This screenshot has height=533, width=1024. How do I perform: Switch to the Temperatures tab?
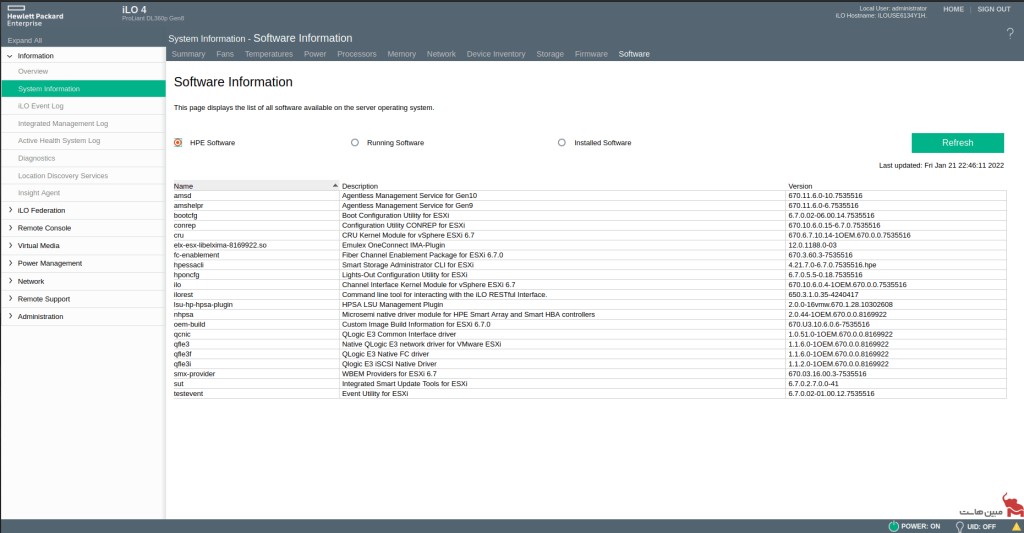coord(268,54)
